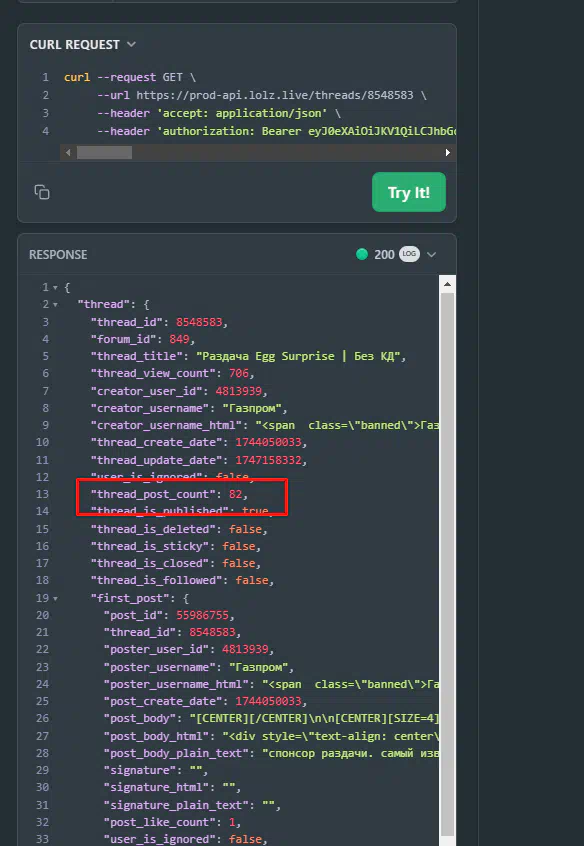Collapse the "first_post" object fold arrow
Viewport: 584px width, 846px height.
pos(55,598)
